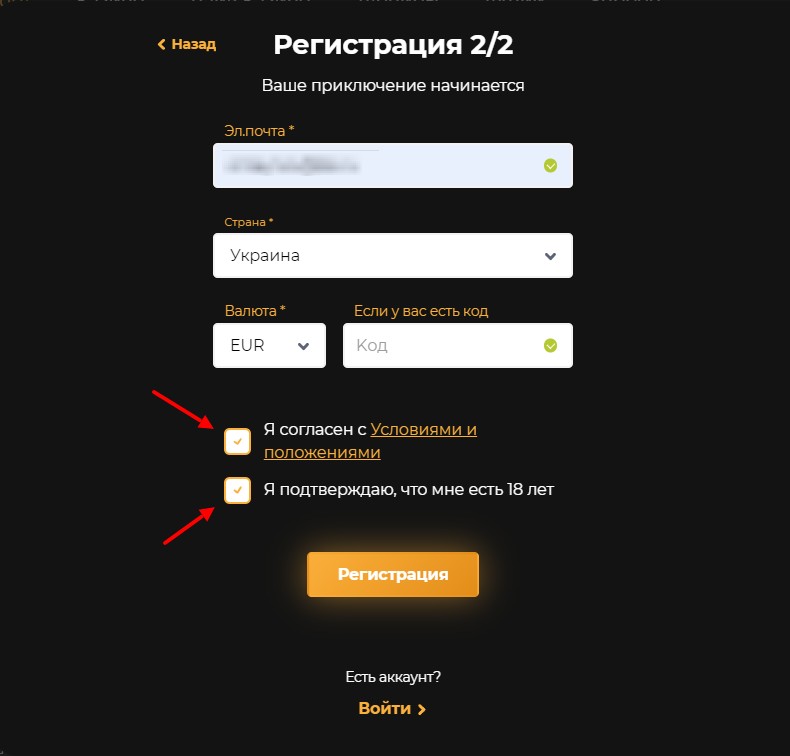Viewport: 790px width, 756px height.
Task: Open the Условиями и положениями link
Action: click(370, 441)
